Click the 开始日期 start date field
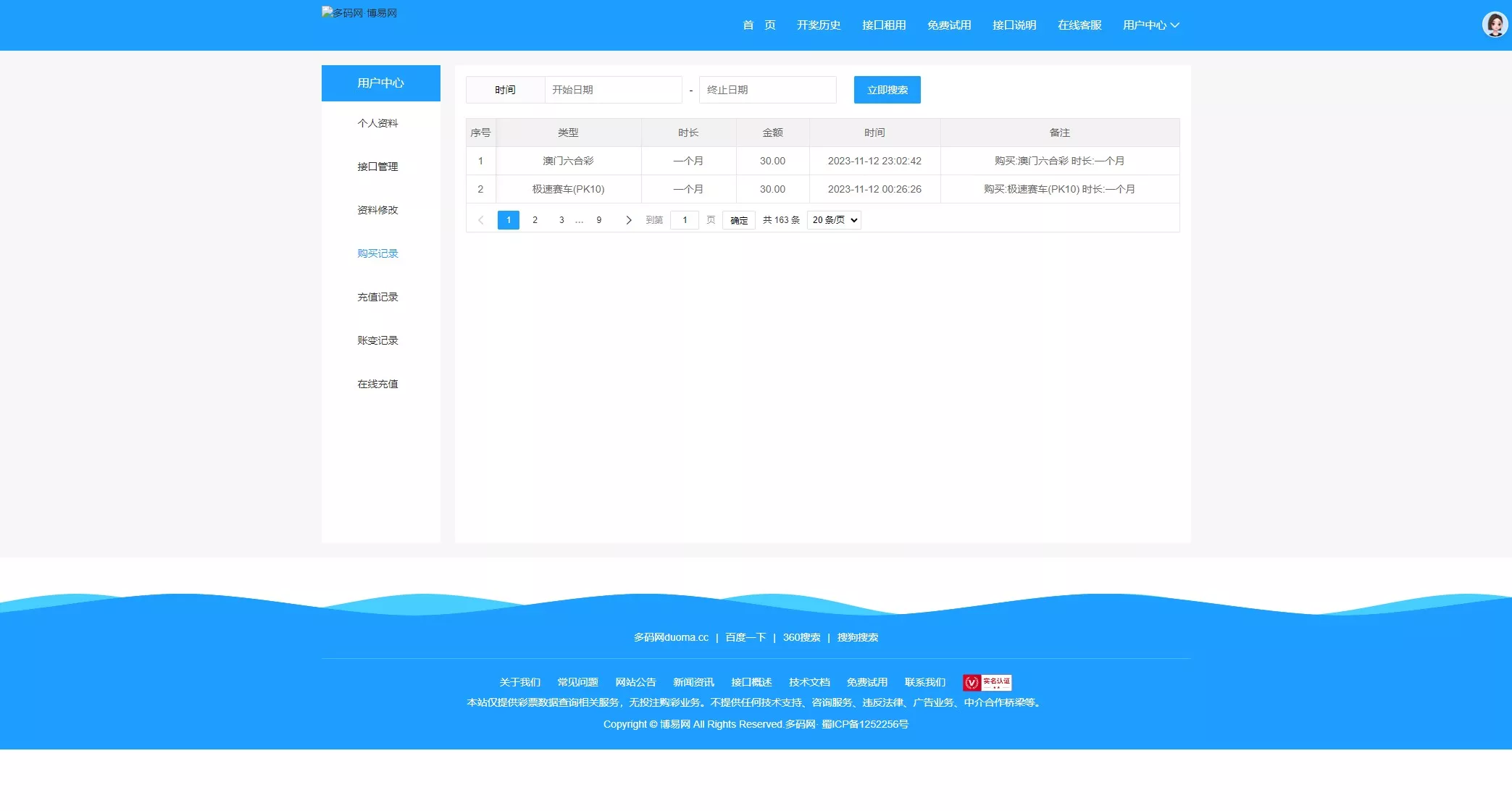1512x811 pixels. pos(613,90)
